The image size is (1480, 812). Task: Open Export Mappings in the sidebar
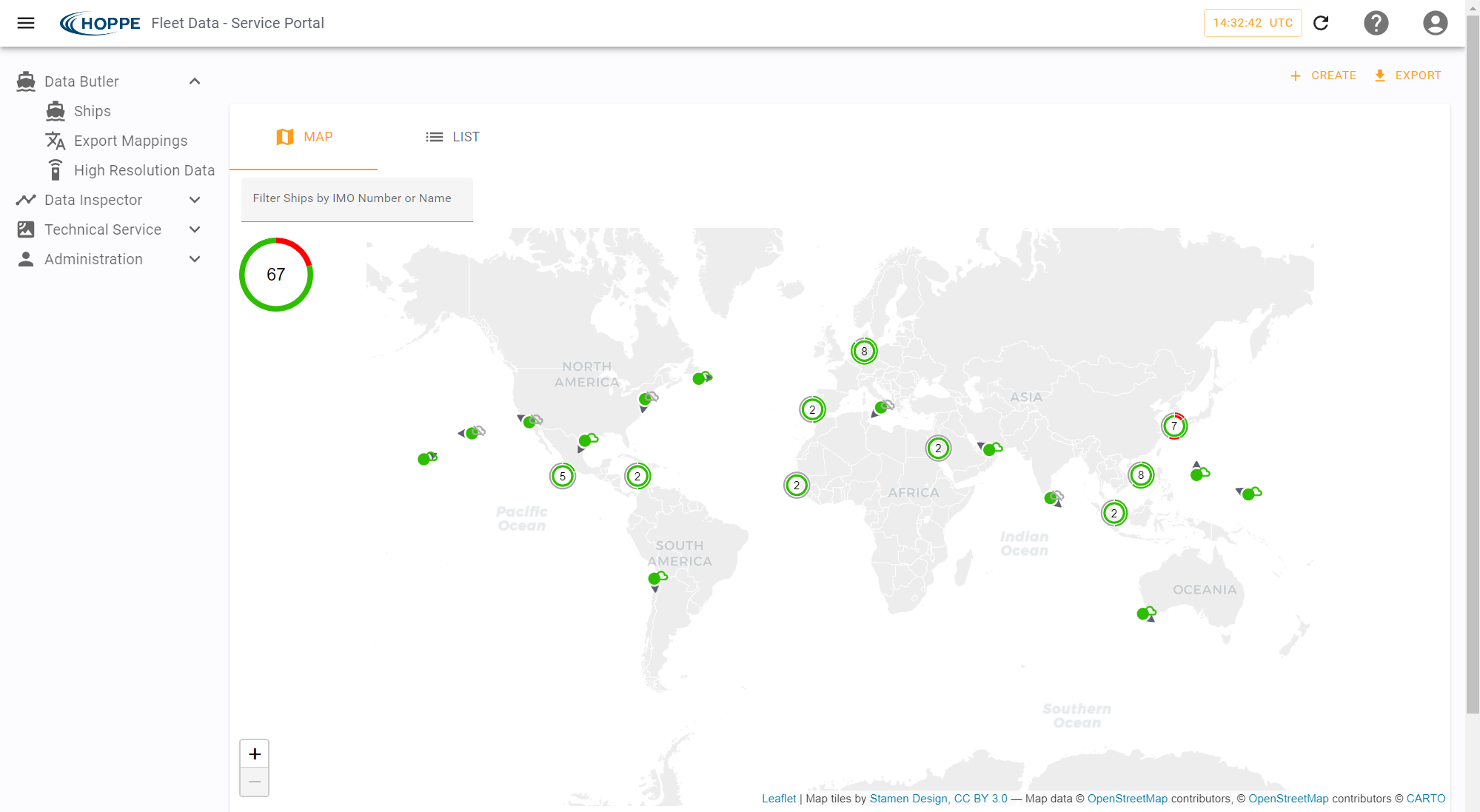point(130,141)
